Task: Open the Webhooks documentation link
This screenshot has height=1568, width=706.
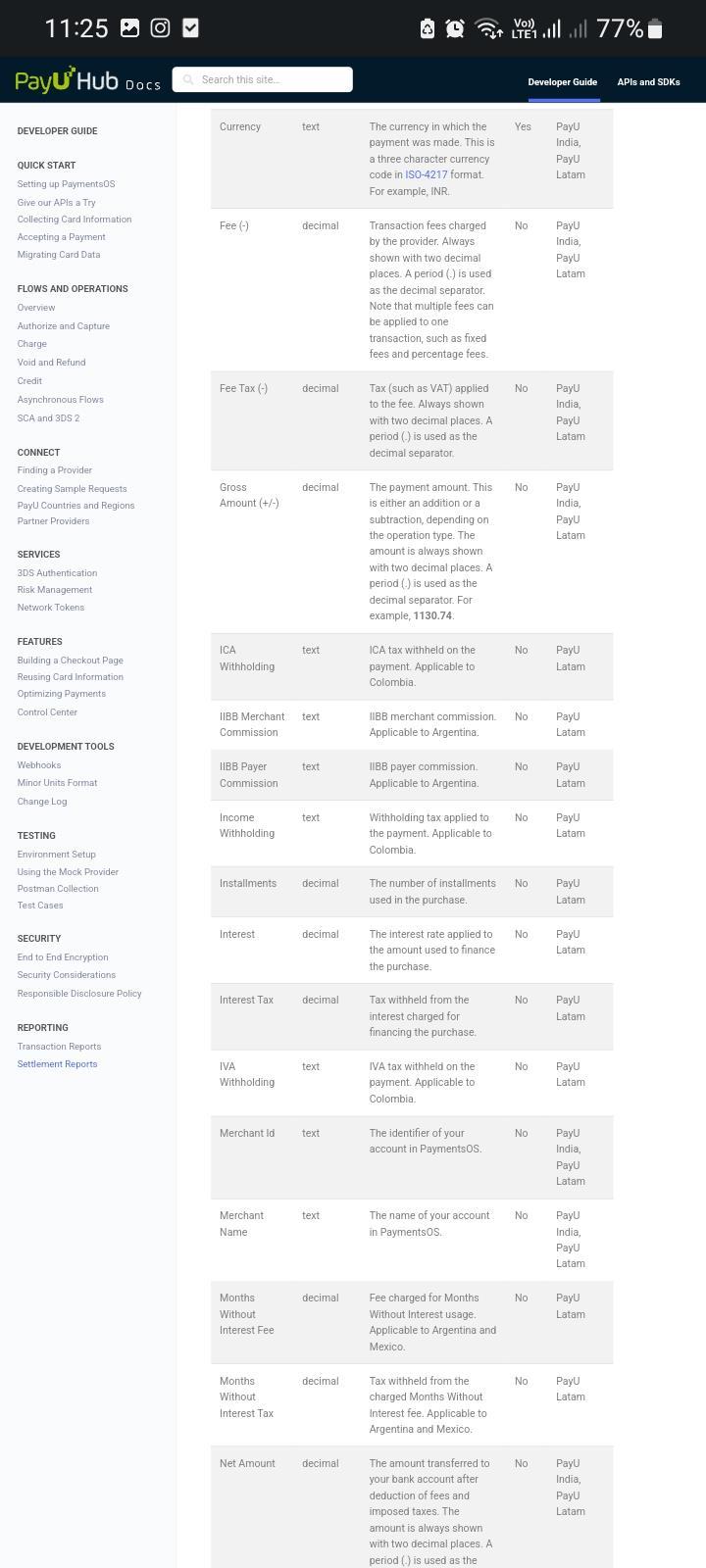Action: click(39, 765)
